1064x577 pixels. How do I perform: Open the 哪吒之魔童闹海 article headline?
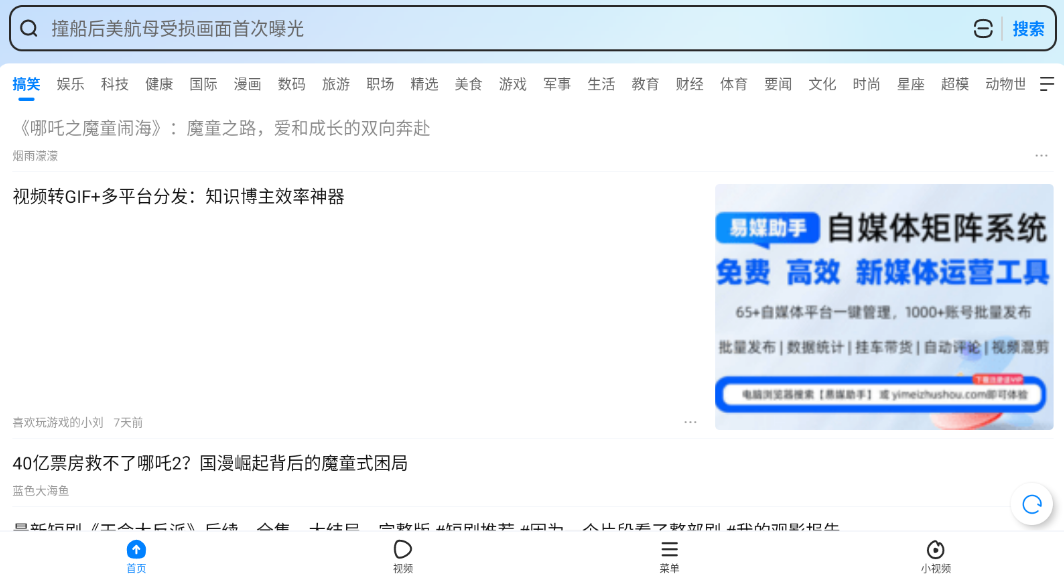pos(221,128)
